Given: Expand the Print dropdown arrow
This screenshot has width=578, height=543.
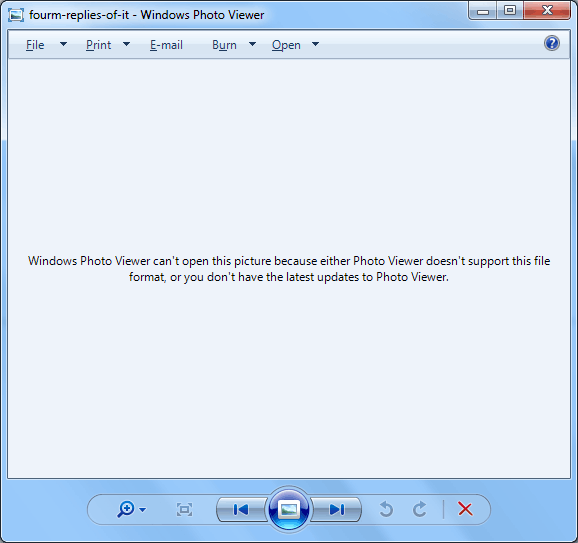Looking at the screenshot, I should pyautogui.click(x=126, y=44).
